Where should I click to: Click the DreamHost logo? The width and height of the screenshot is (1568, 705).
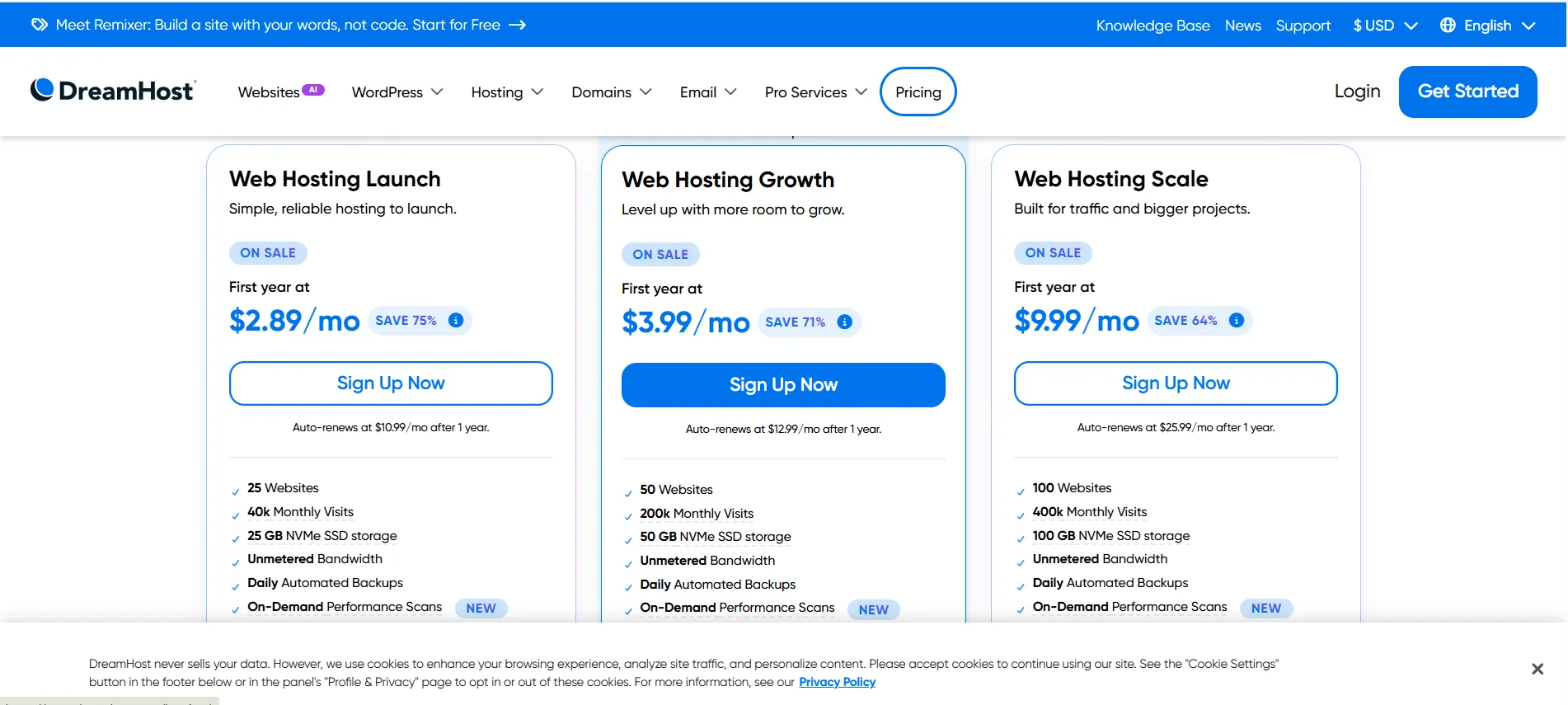[113, 91]
